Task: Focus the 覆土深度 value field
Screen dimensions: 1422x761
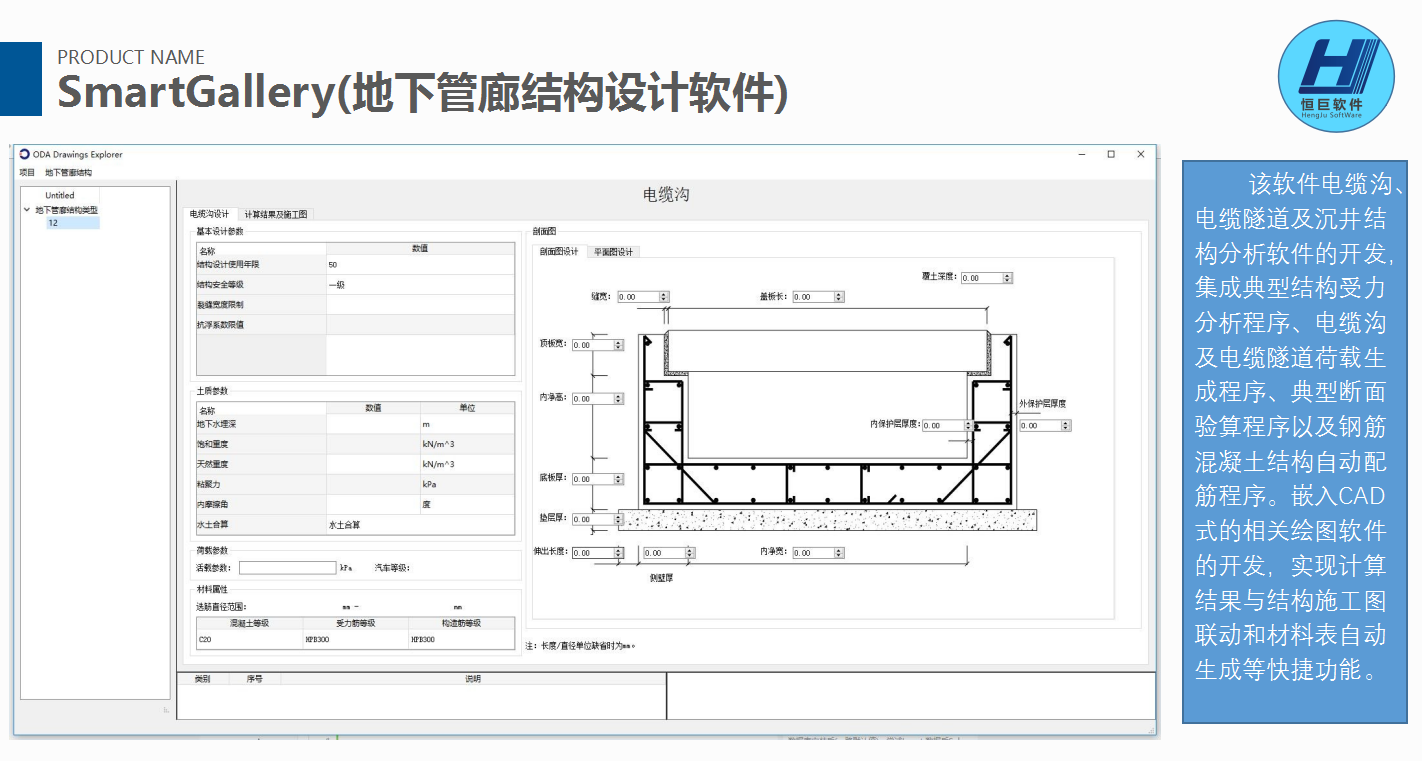Action: (982, 278)
